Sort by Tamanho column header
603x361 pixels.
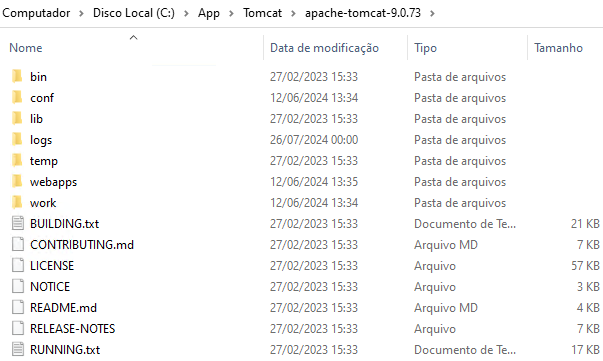pyautogui.click(x=558, y=48)
